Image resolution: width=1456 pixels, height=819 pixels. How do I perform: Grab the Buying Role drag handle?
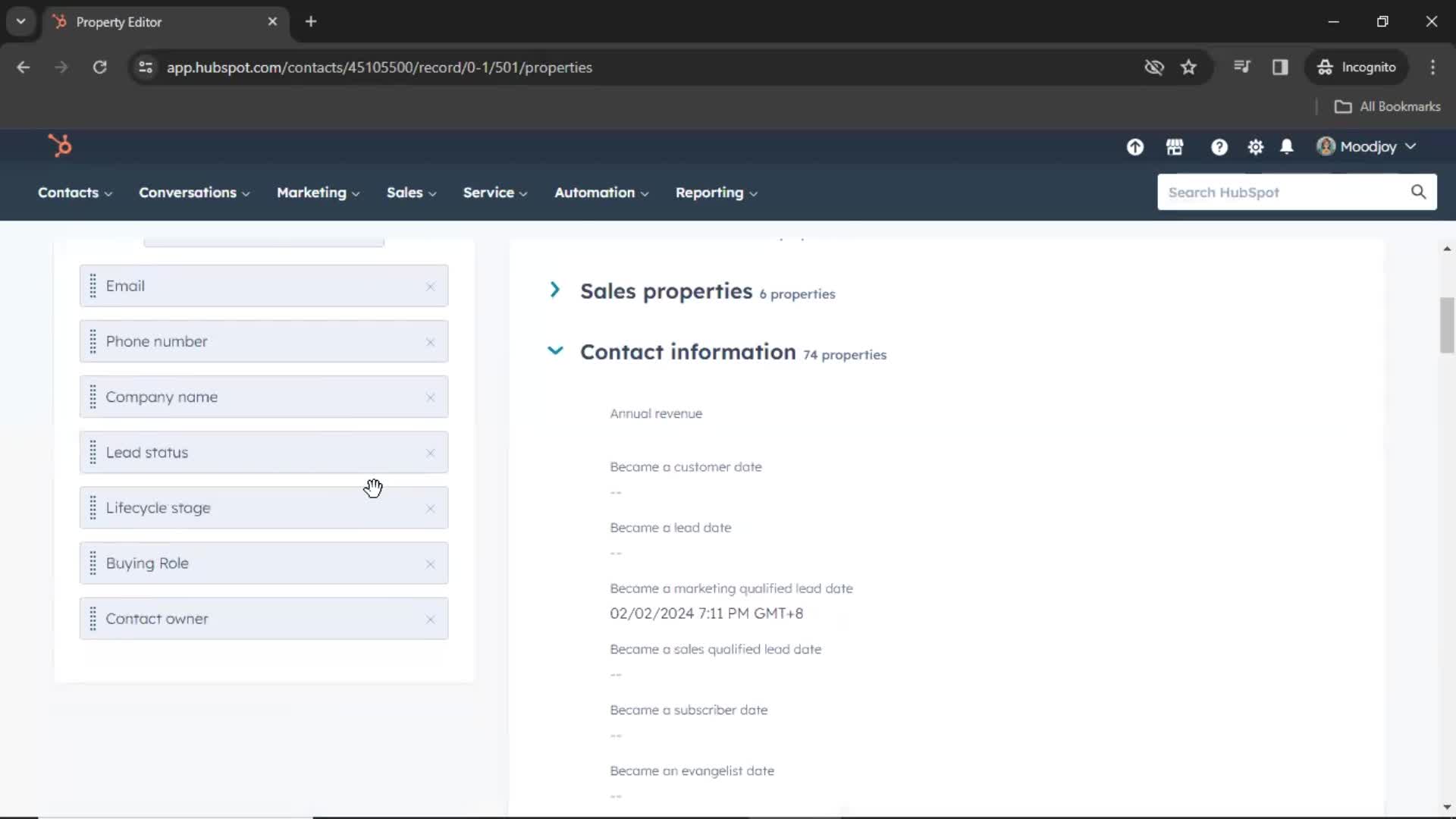pyautogui.click(x=93, y=563)
